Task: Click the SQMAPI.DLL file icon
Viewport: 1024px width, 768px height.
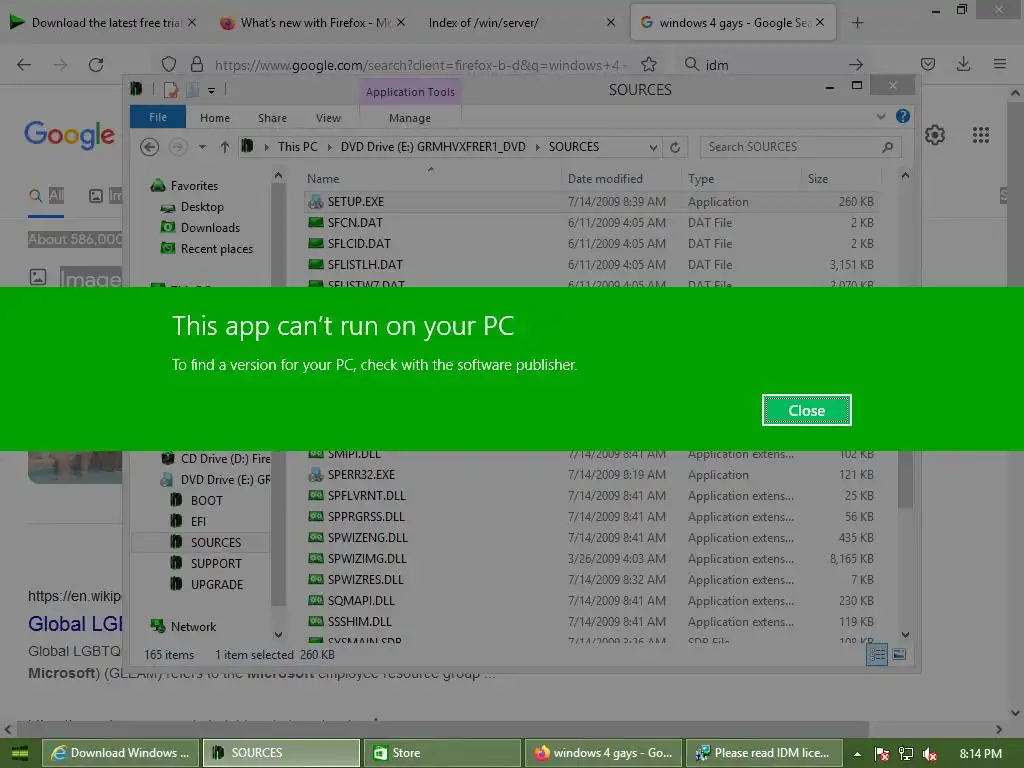Action: tap(316, 600)
